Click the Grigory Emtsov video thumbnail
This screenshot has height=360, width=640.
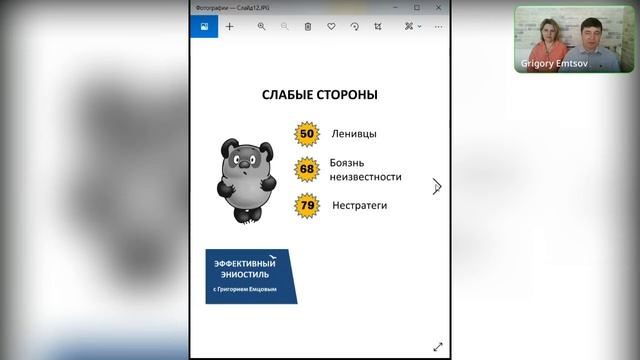pos(574,40)
